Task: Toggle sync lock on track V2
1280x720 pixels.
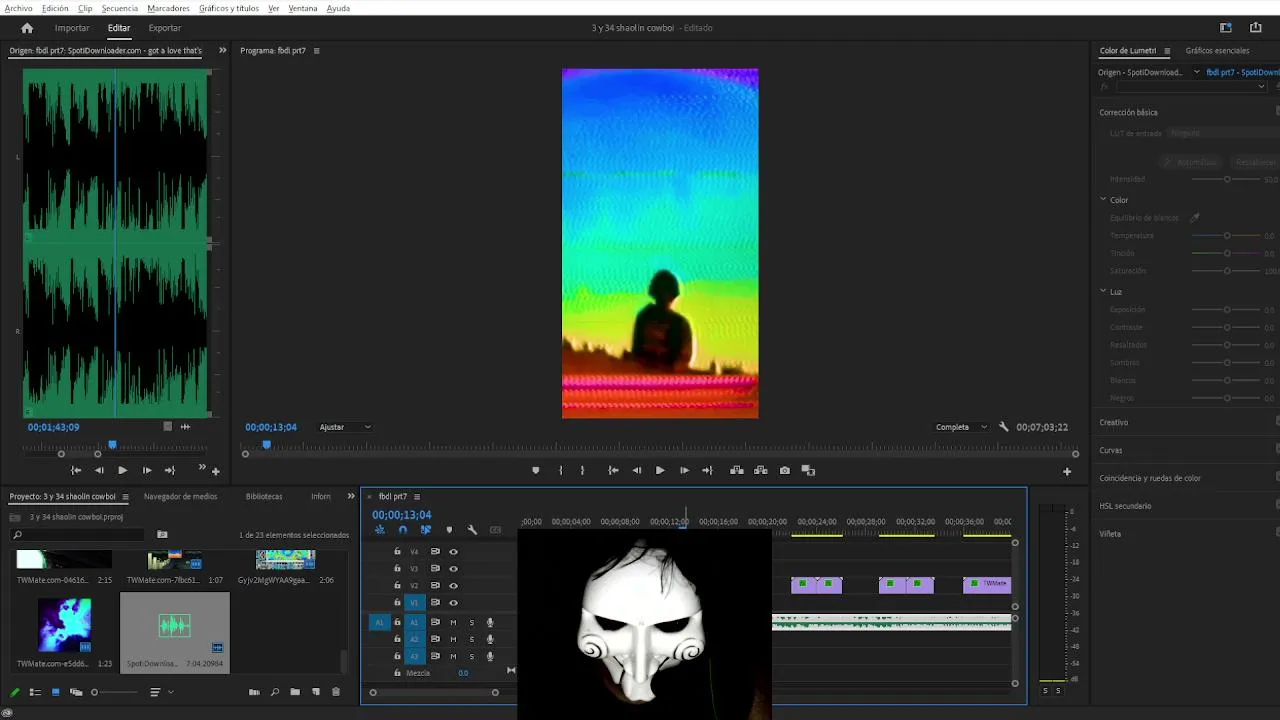Action: coord(435,586)
